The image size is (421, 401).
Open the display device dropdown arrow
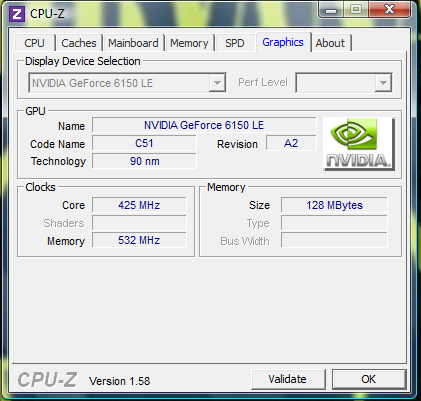(x=217, y=83)
